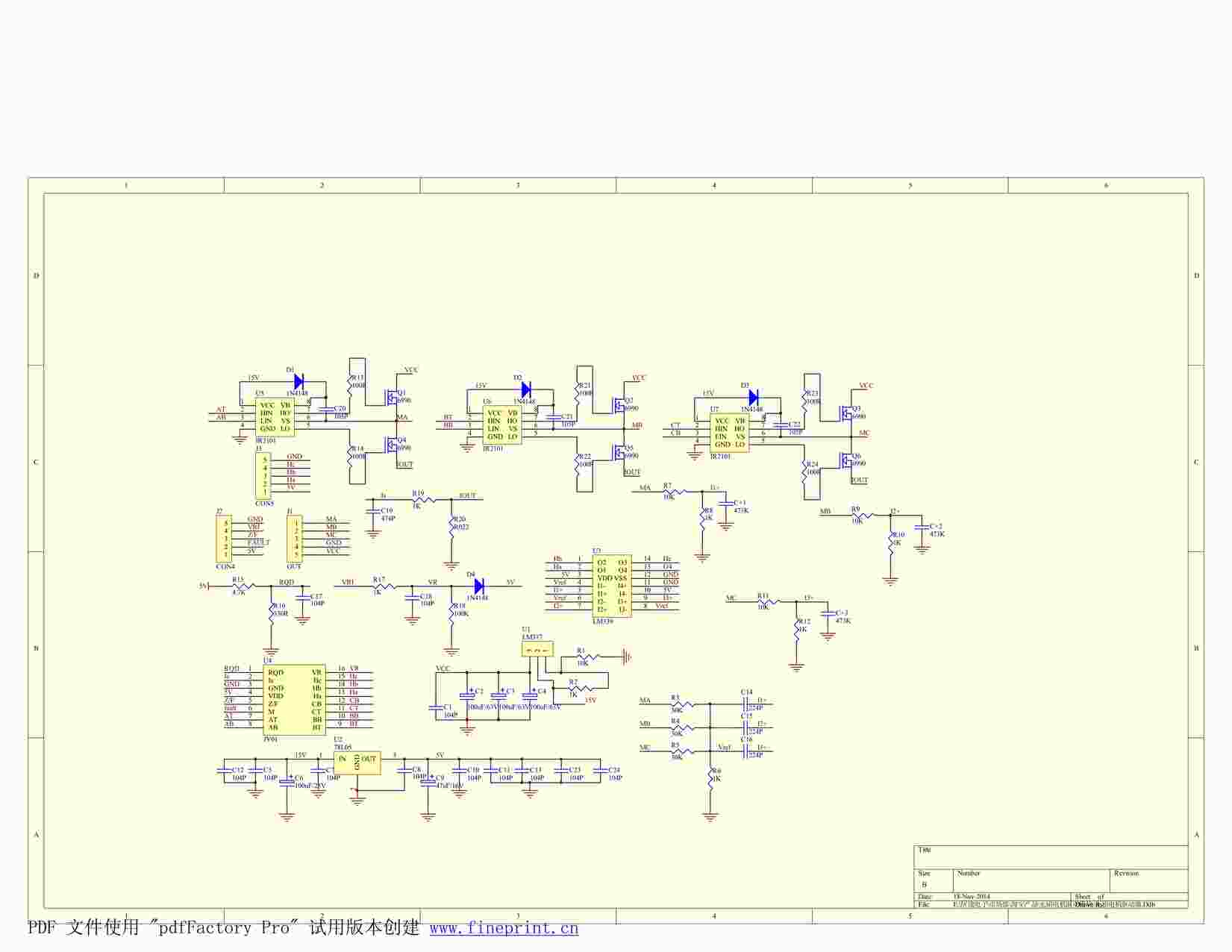The width and height of the screenshot is (1232, 952).
Task: Click capacitor symbol C19 474P
Action: click(x=373, y=511)
